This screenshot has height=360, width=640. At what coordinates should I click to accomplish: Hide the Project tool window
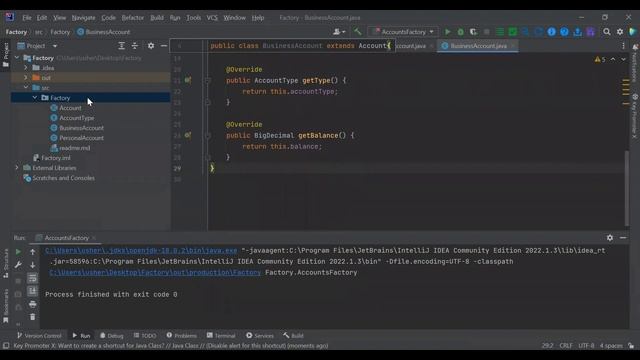coord(164,46)
